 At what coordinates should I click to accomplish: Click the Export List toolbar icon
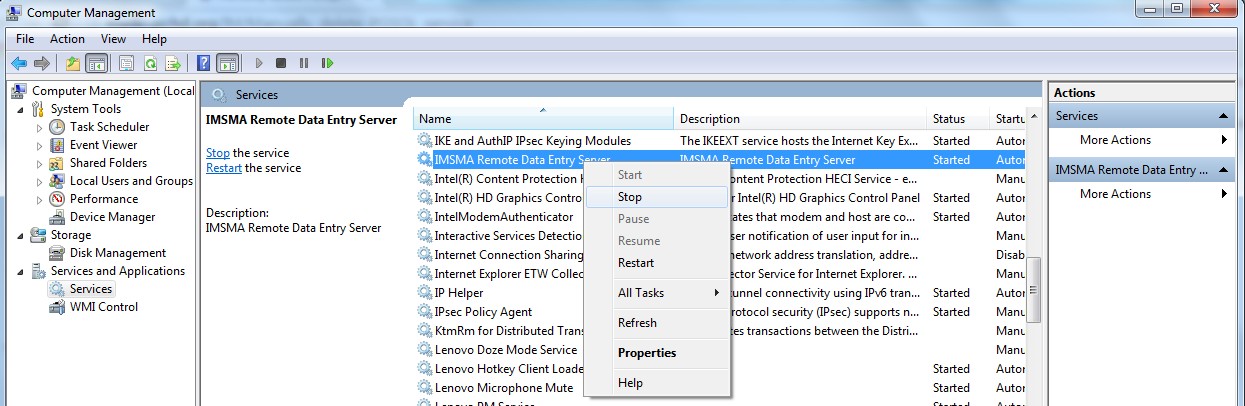pos(172,63)
